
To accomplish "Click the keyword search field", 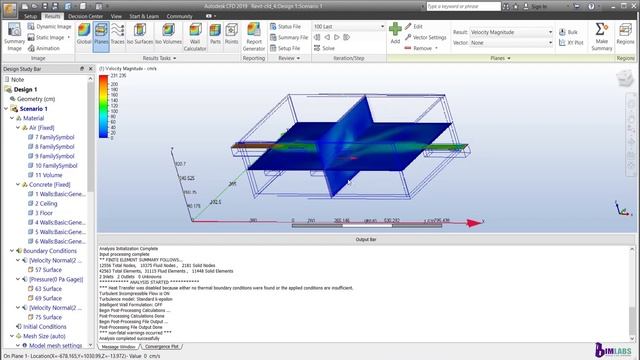I will 463,7.
